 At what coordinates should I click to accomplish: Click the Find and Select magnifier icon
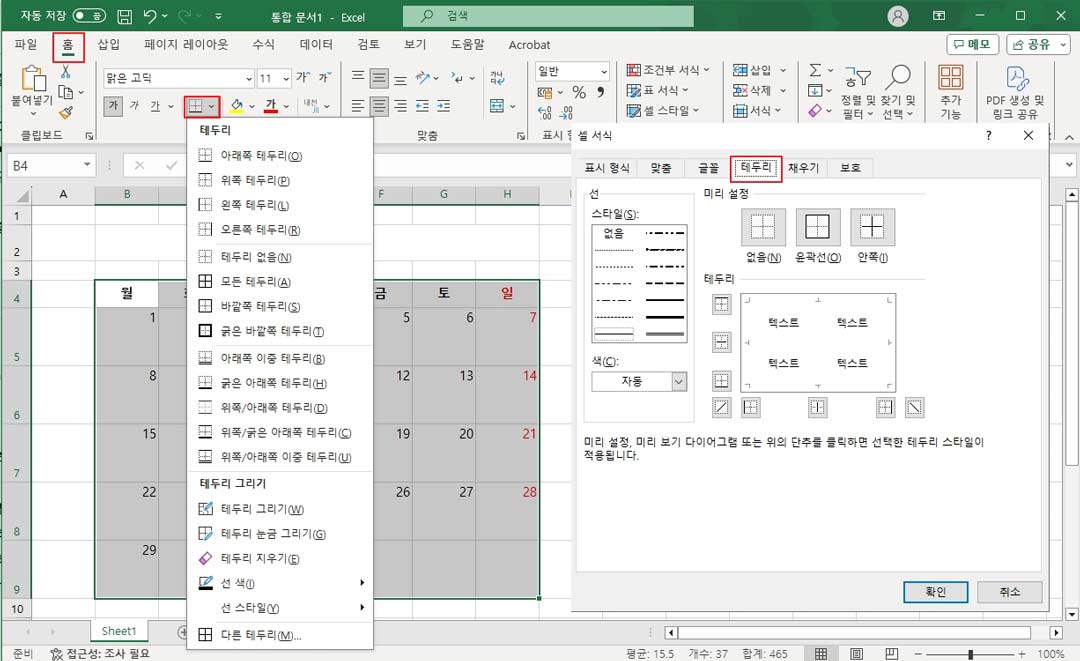pos(899,76)
